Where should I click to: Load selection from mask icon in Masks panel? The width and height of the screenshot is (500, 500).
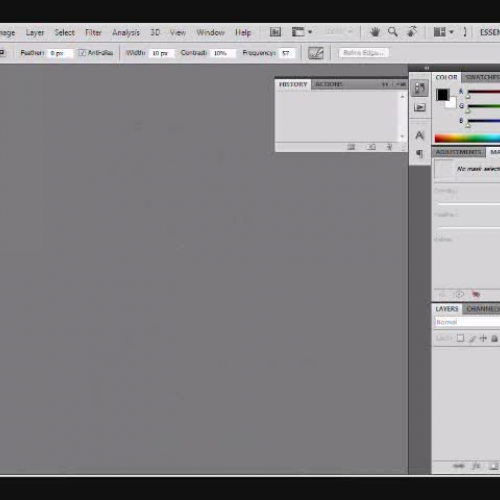442,295
